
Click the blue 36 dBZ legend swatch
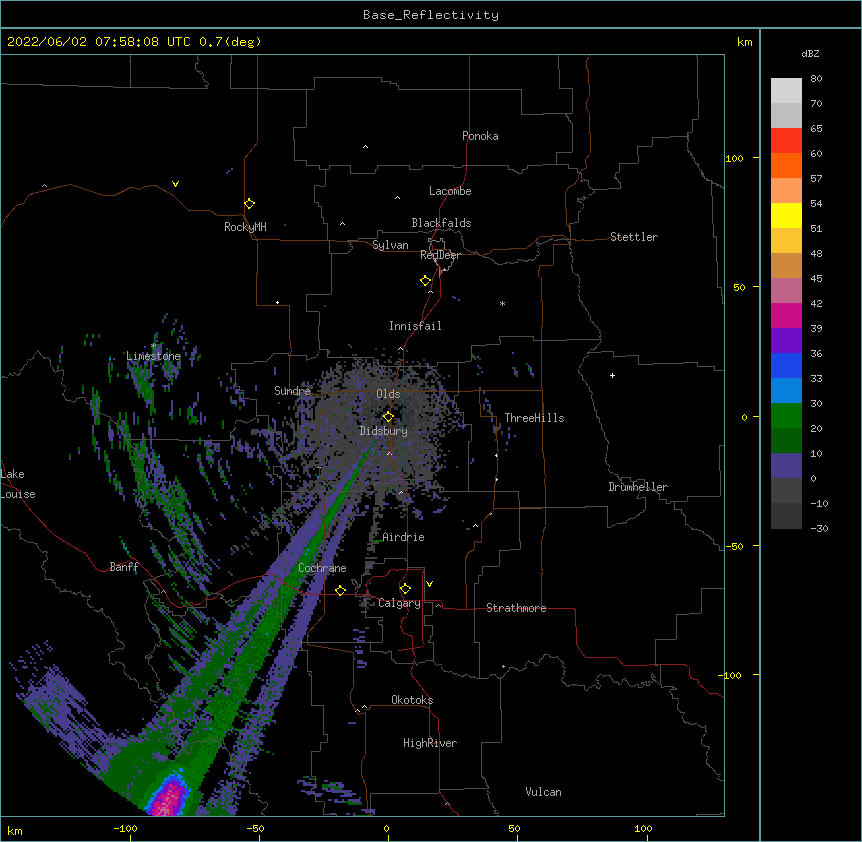pos(786,365)
